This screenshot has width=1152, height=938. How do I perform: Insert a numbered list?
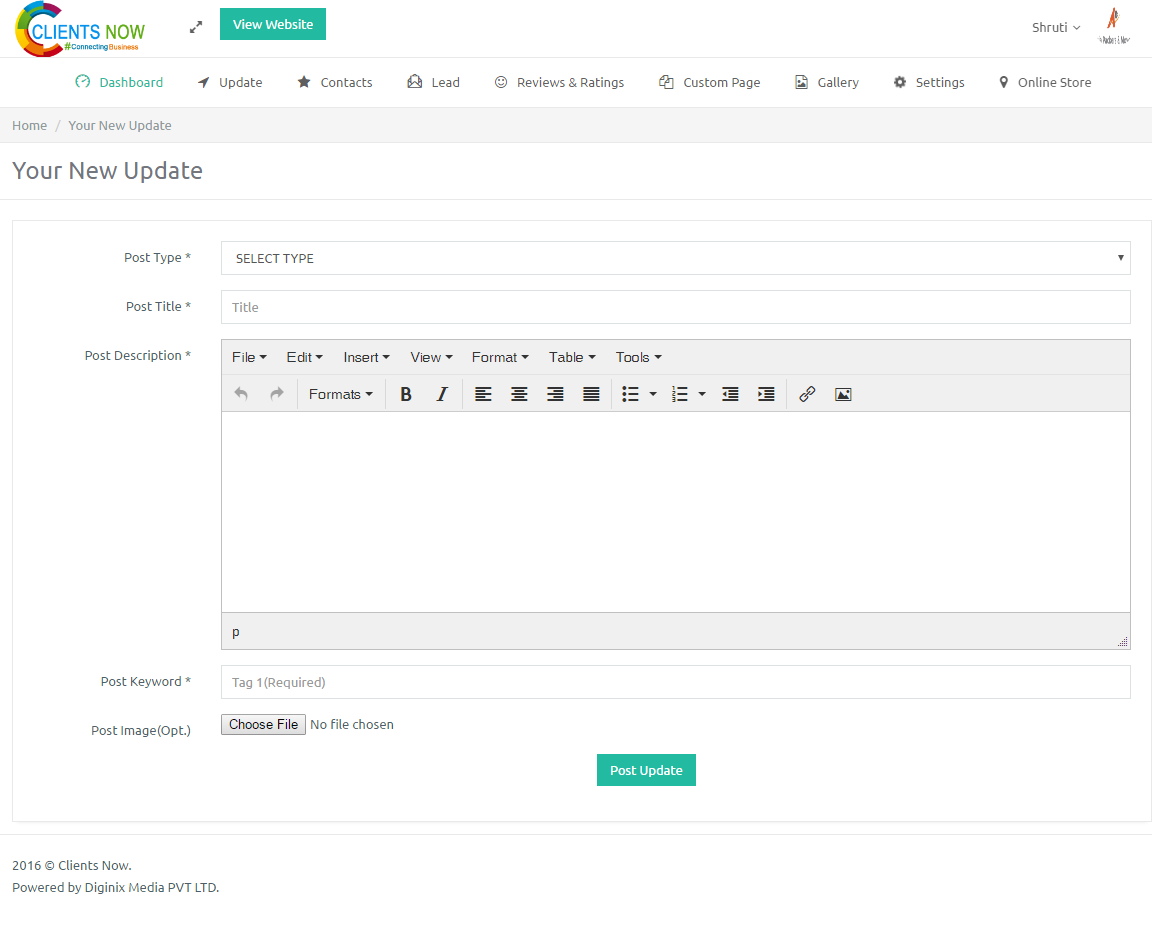point(680,394)
